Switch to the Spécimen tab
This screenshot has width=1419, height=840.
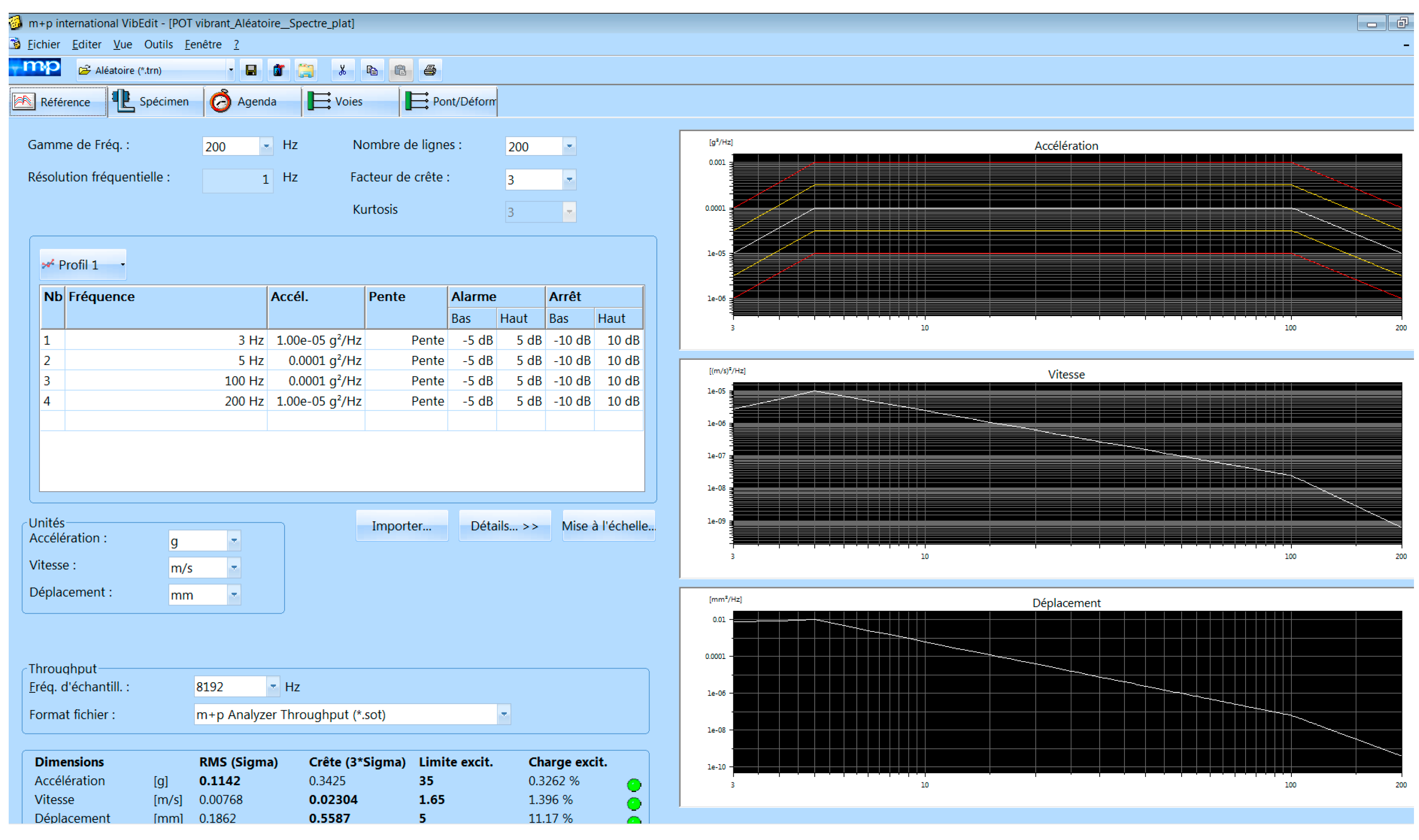[x=156, y=102]
